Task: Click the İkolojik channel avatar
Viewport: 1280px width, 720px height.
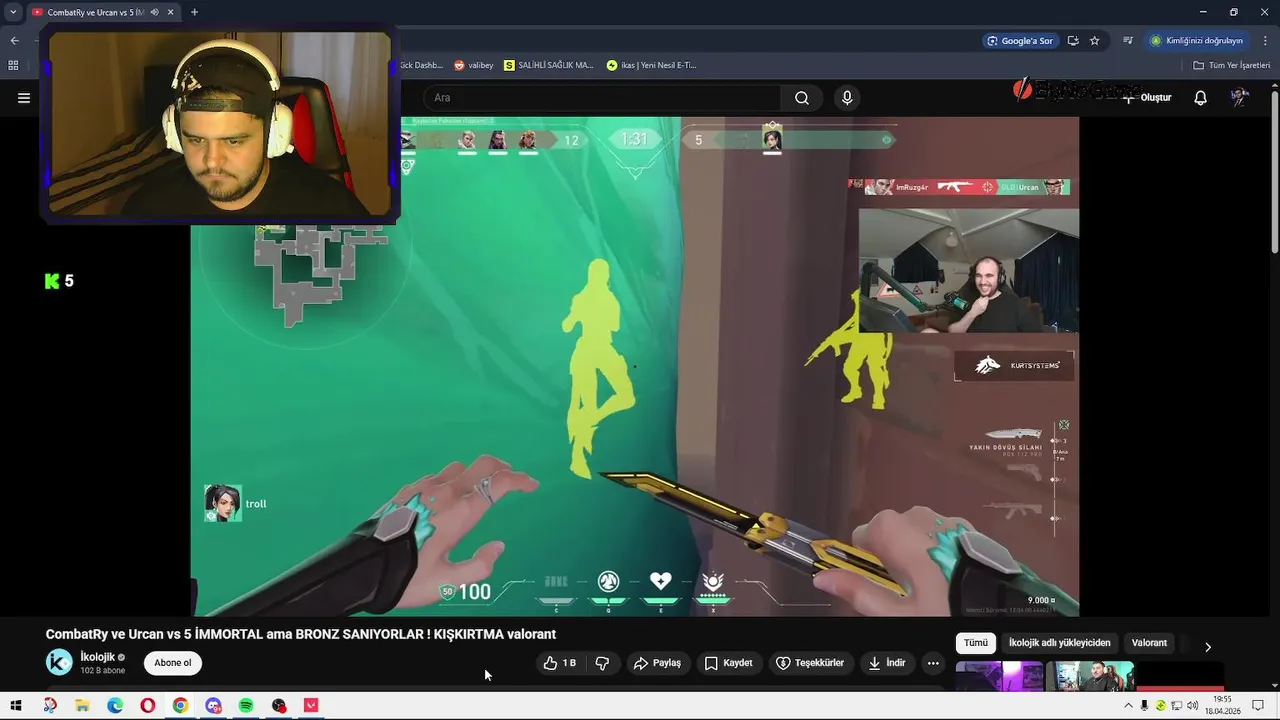Action: coord(59,662)
